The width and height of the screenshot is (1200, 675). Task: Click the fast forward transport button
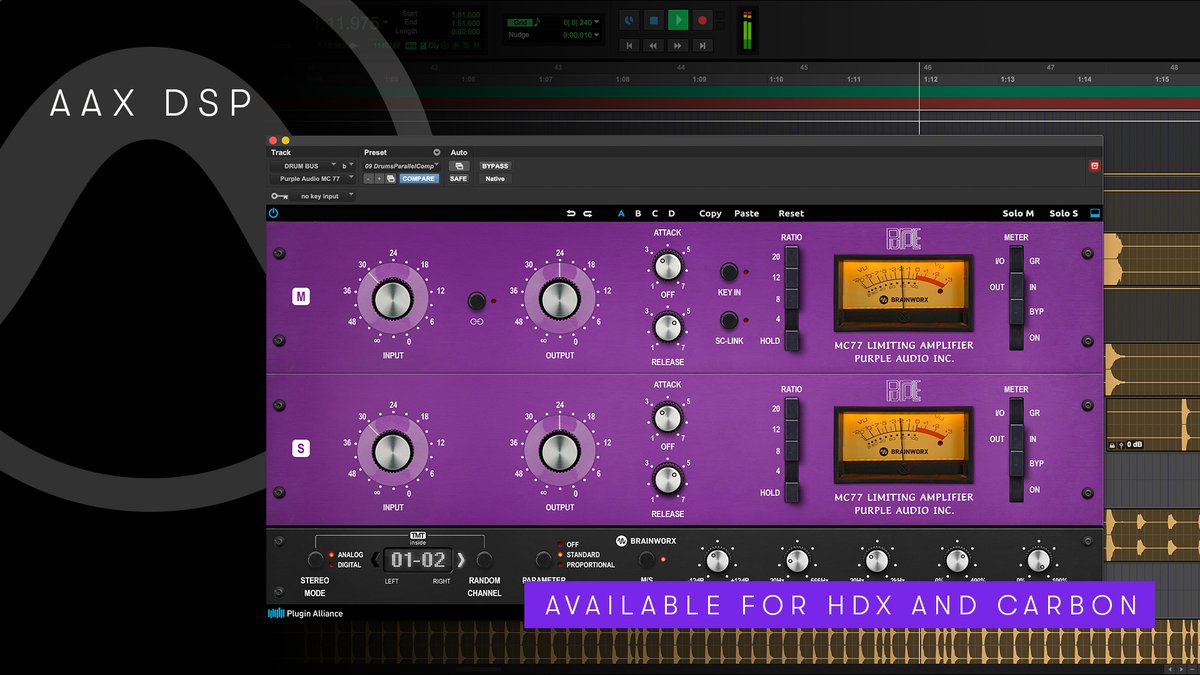678,45
